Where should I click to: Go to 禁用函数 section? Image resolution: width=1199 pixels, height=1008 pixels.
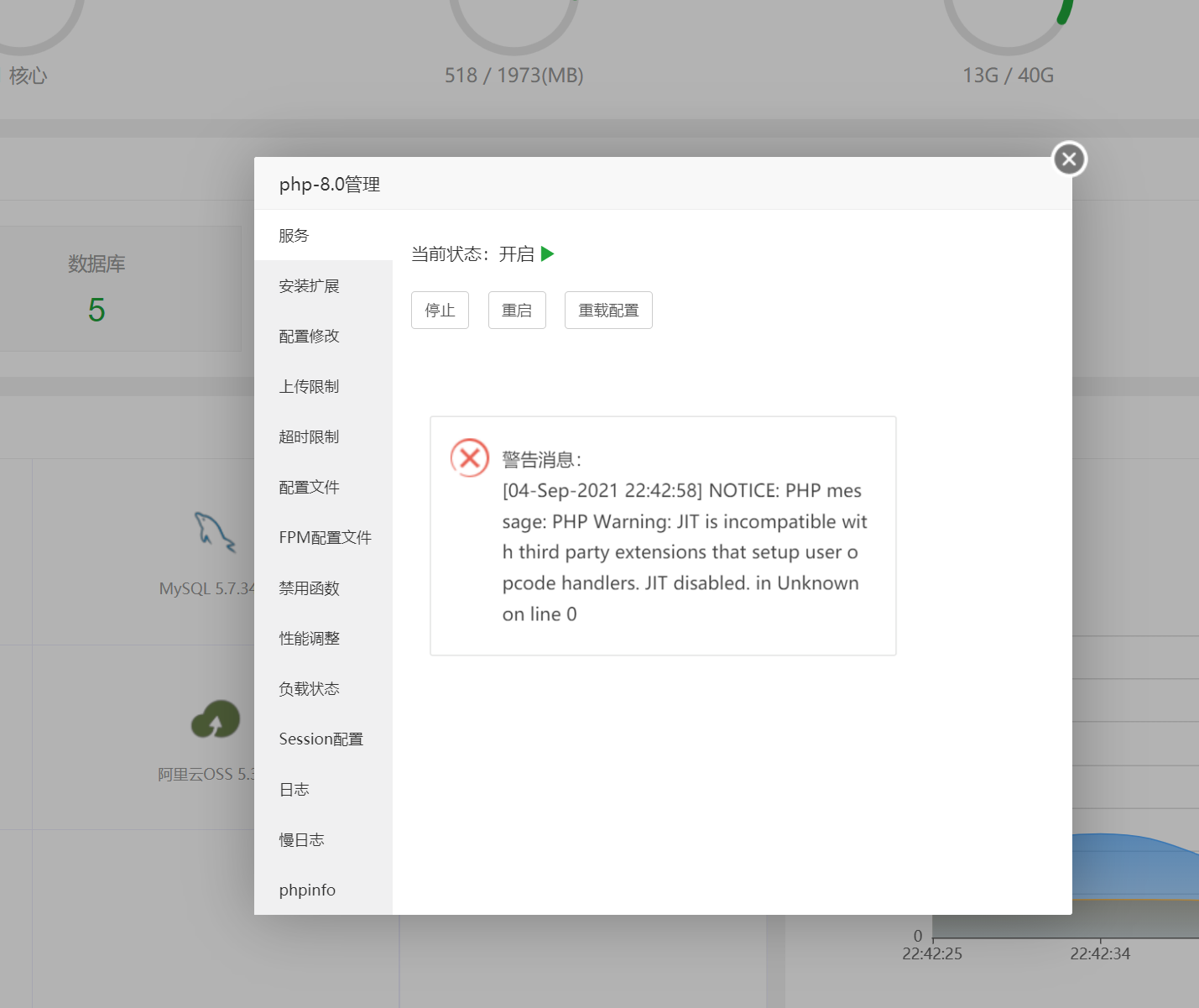[x=323, y=588]
